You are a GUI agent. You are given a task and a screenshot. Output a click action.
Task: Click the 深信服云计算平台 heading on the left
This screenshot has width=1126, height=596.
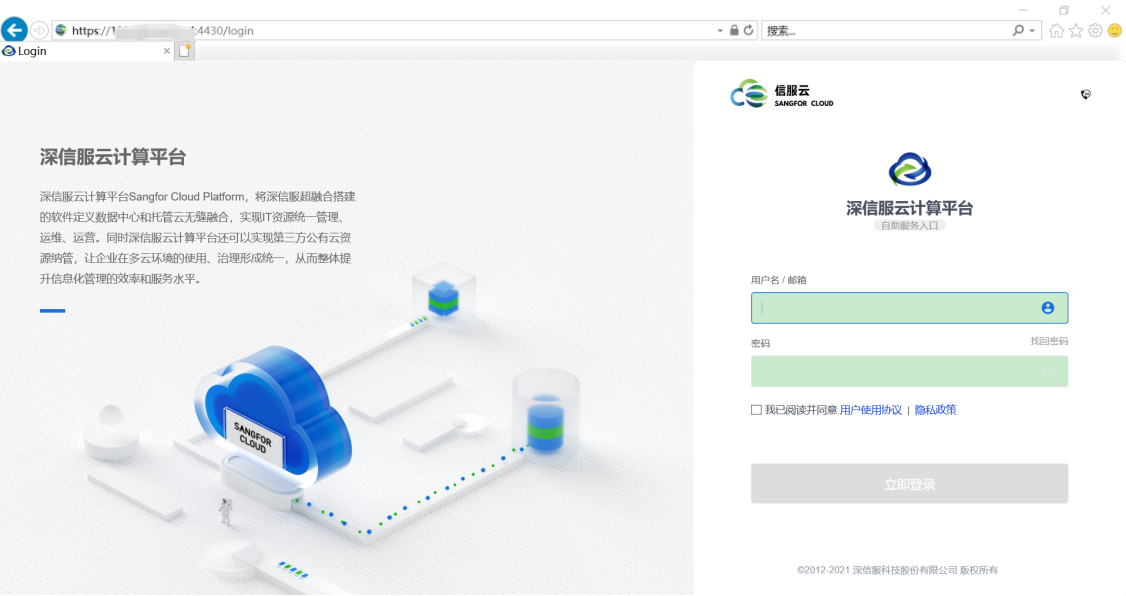pos(113,157)
